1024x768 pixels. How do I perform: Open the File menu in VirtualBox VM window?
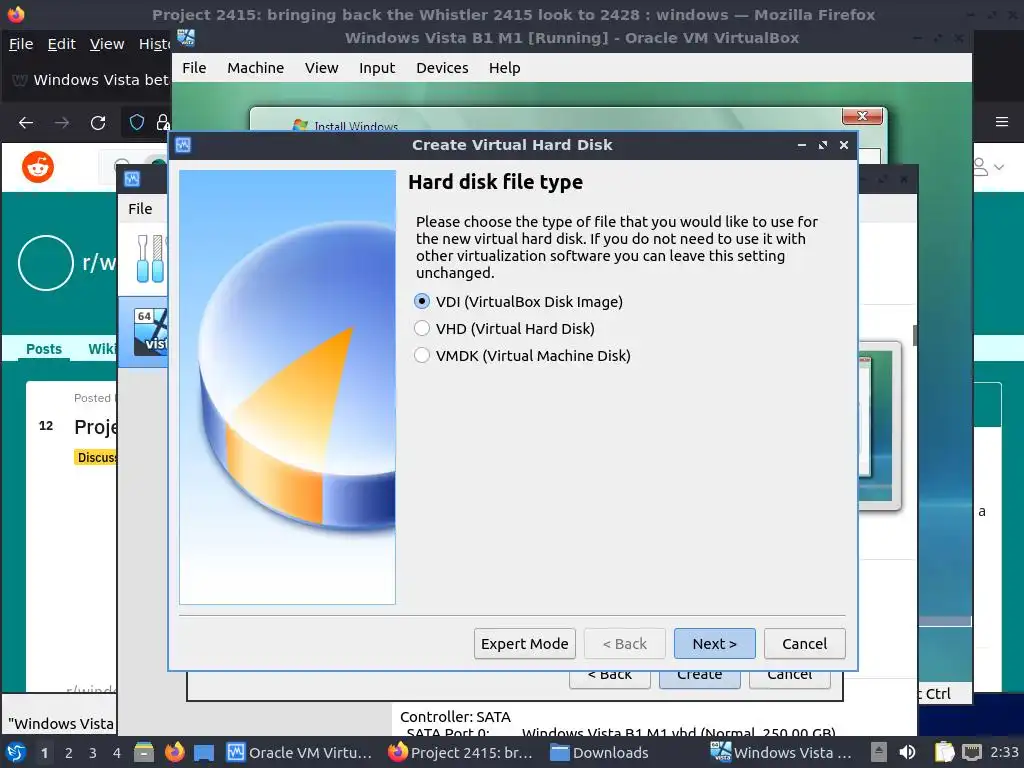pyautogui.click(x=194, y=68)
